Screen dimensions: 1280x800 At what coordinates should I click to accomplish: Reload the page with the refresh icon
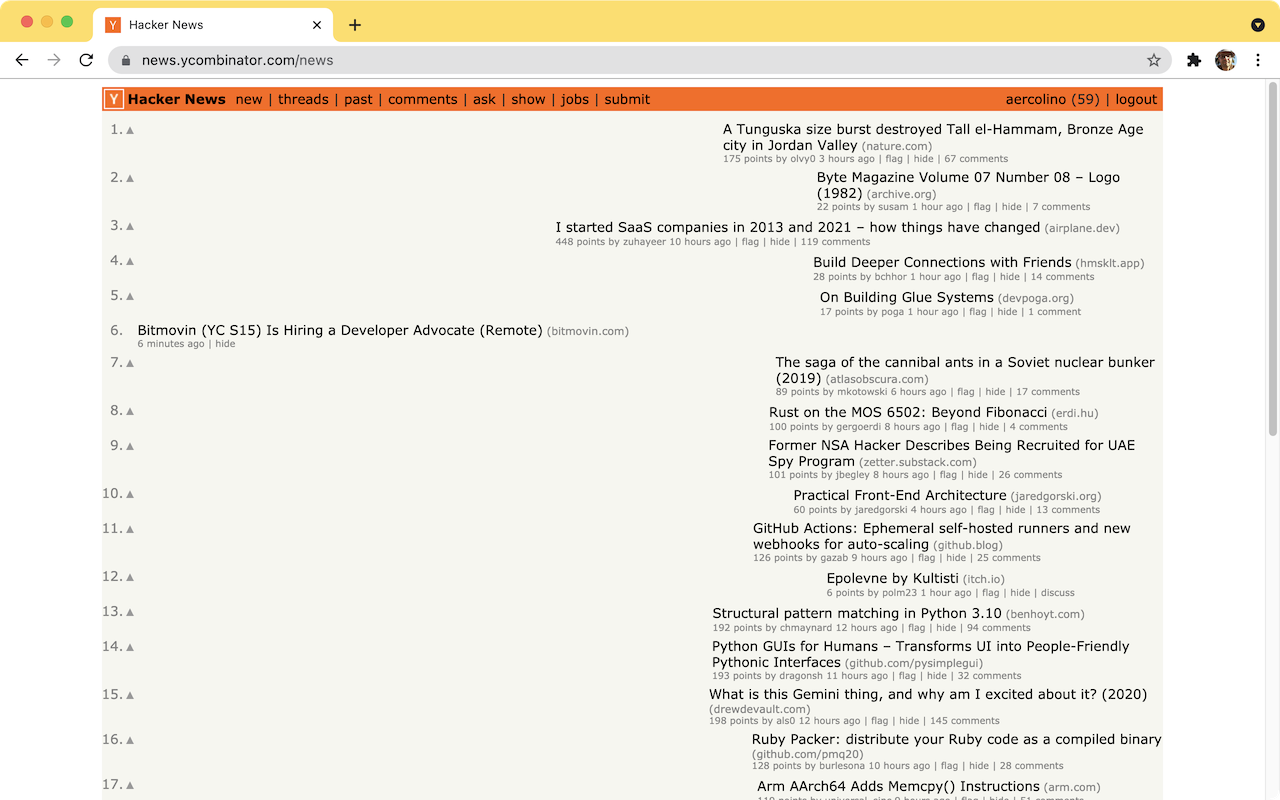coord(86,60)
